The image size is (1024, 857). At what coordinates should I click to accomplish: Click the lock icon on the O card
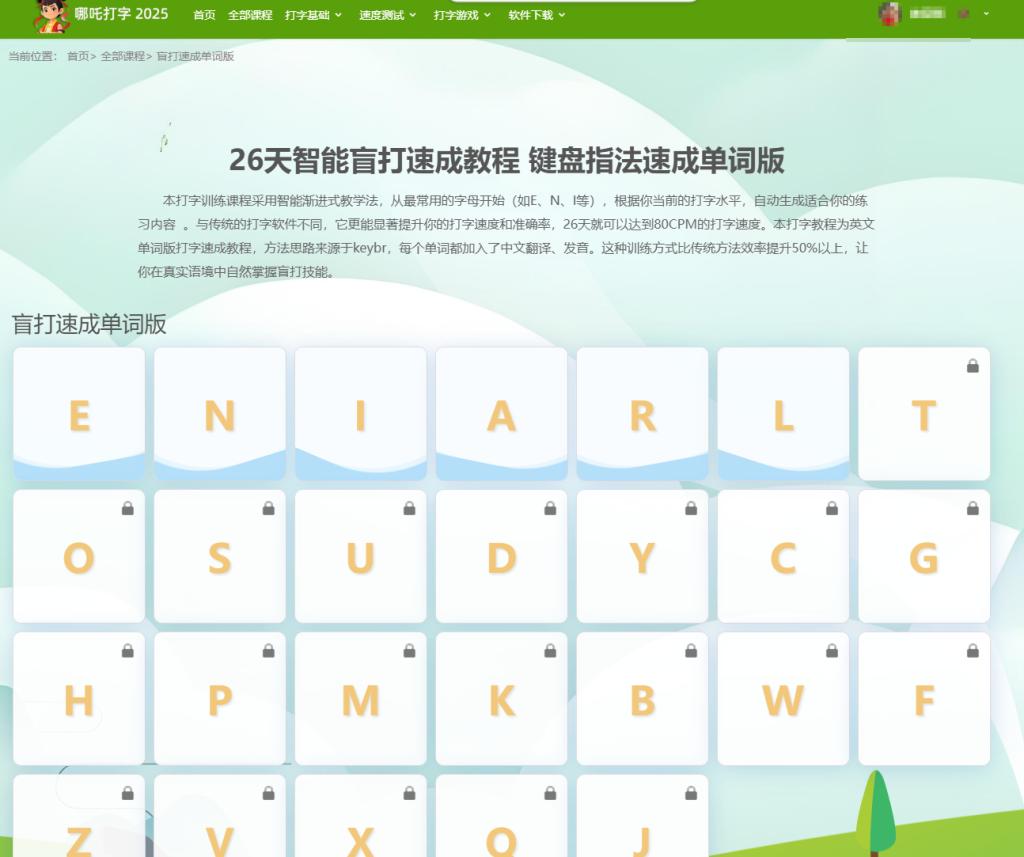127,508
